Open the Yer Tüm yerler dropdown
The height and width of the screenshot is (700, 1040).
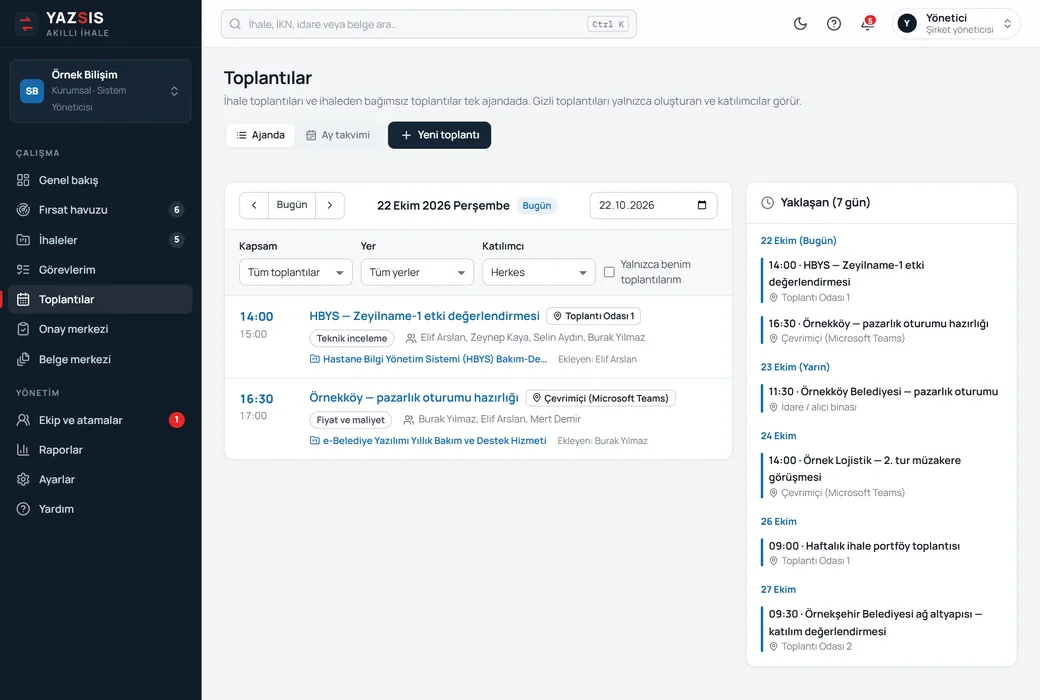pyautogui.click(x=417, y=272)
